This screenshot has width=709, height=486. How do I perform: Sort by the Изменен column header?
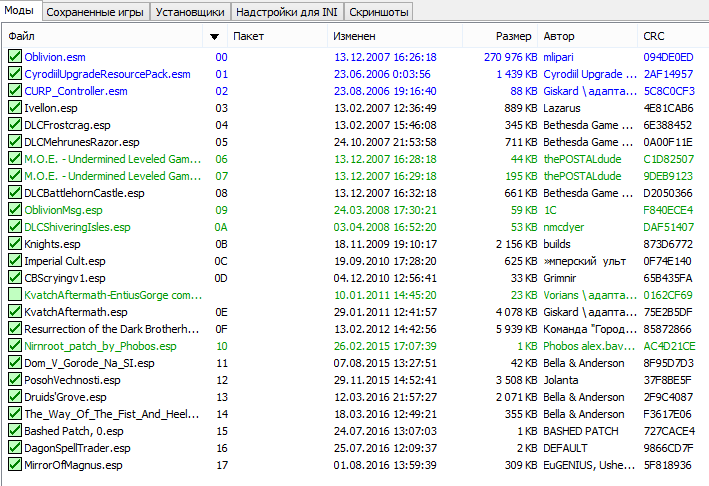(x=395, y=36)
